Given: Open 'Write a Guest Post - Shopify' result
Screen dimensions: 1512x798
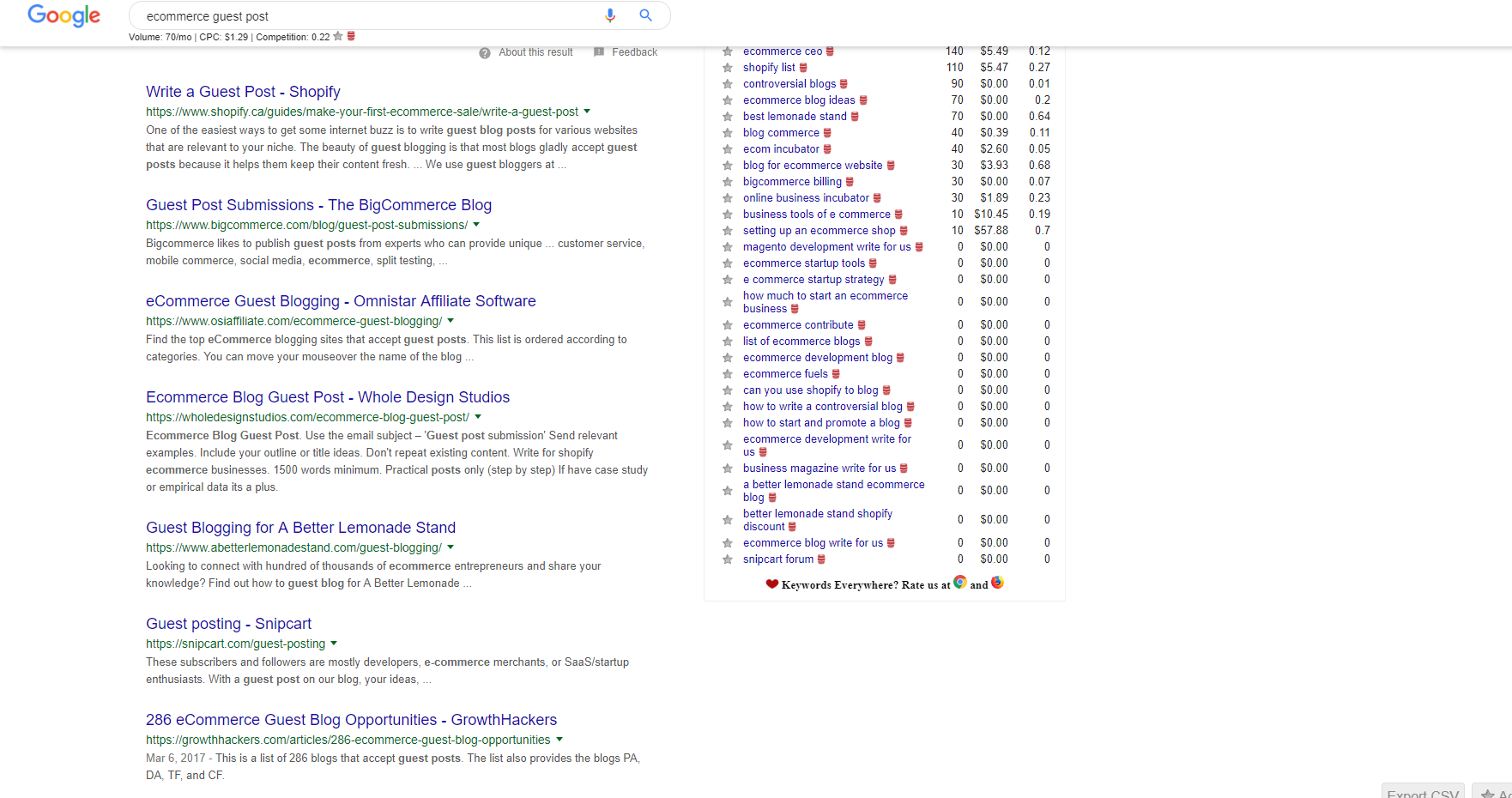Looking at the screenshot, I should 243,92.
